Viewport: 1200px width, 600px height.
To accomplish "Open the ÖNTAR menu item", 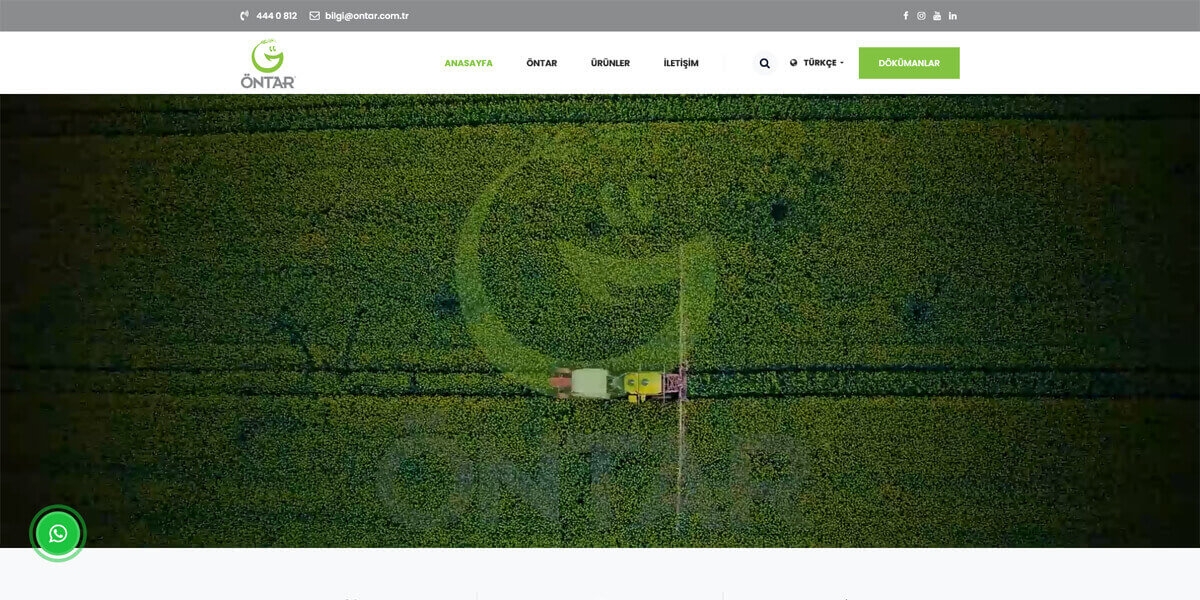I will click(x=542, y=63).
